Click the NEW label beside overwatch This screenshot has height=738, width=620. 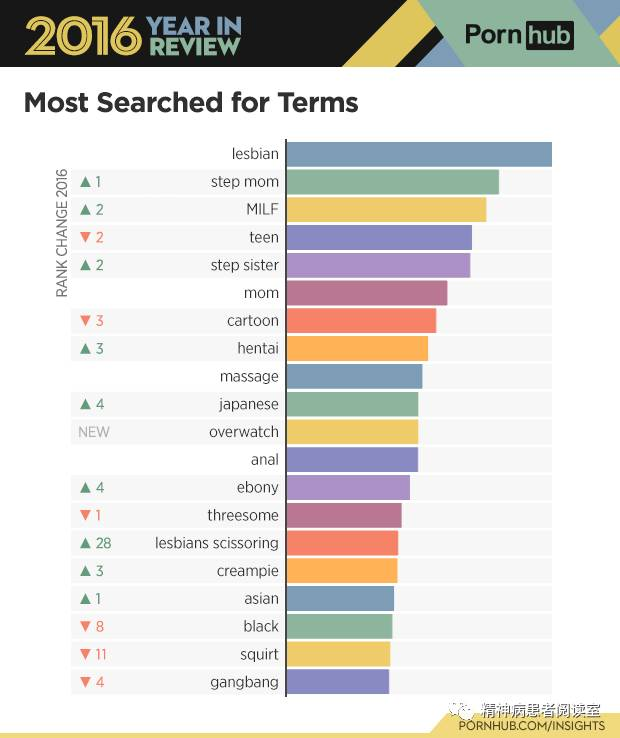(94, 432)
